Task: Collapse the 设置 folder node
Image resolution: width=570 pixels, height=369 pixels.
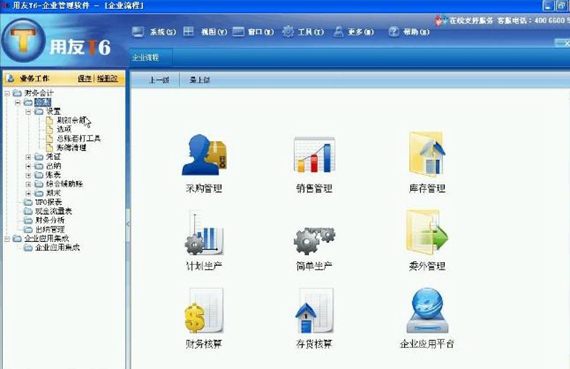Action: [28, 112]
